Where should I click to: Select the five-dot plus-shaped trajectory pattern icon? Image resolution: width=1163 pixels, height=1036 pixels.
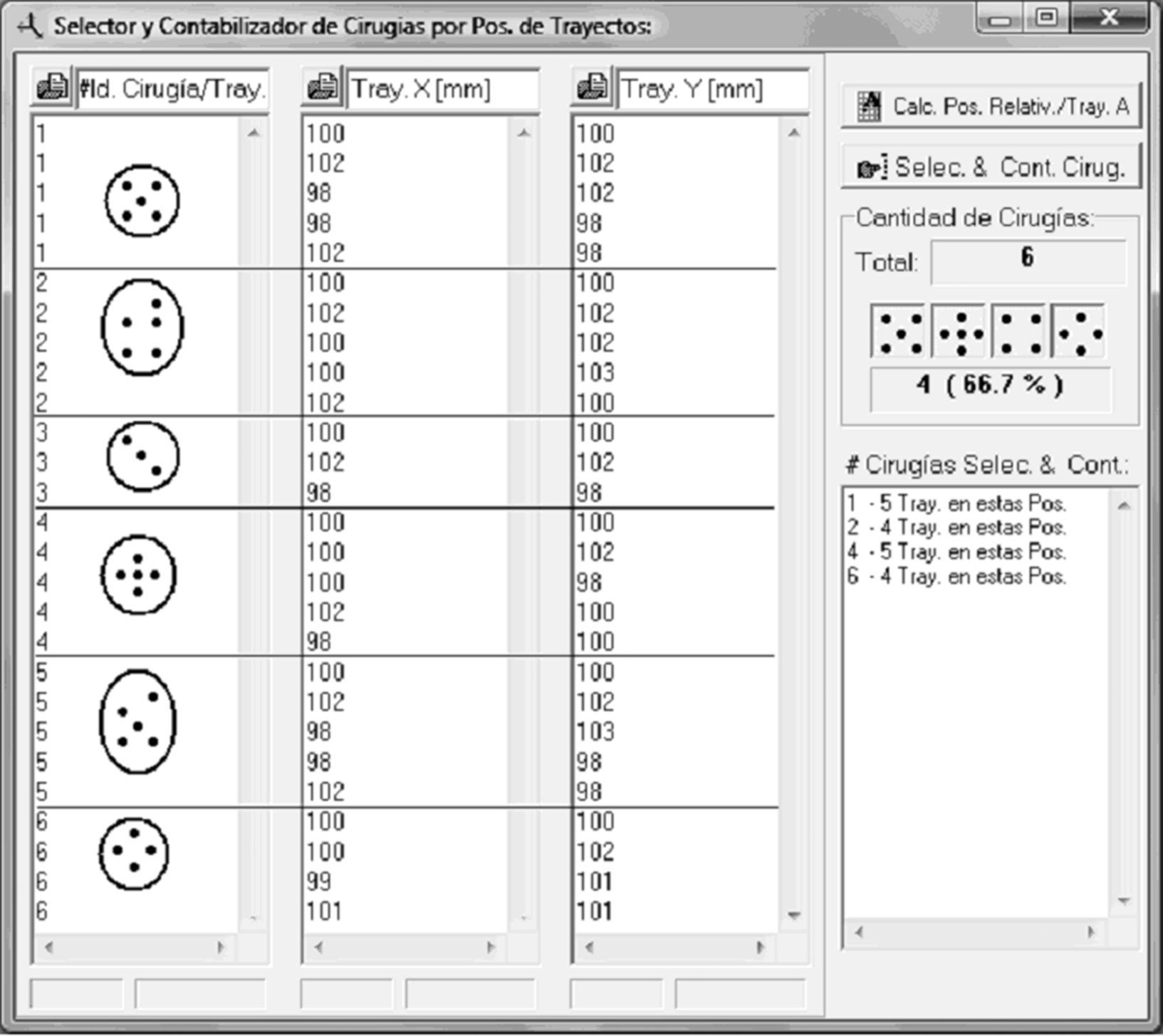point(959,333)
